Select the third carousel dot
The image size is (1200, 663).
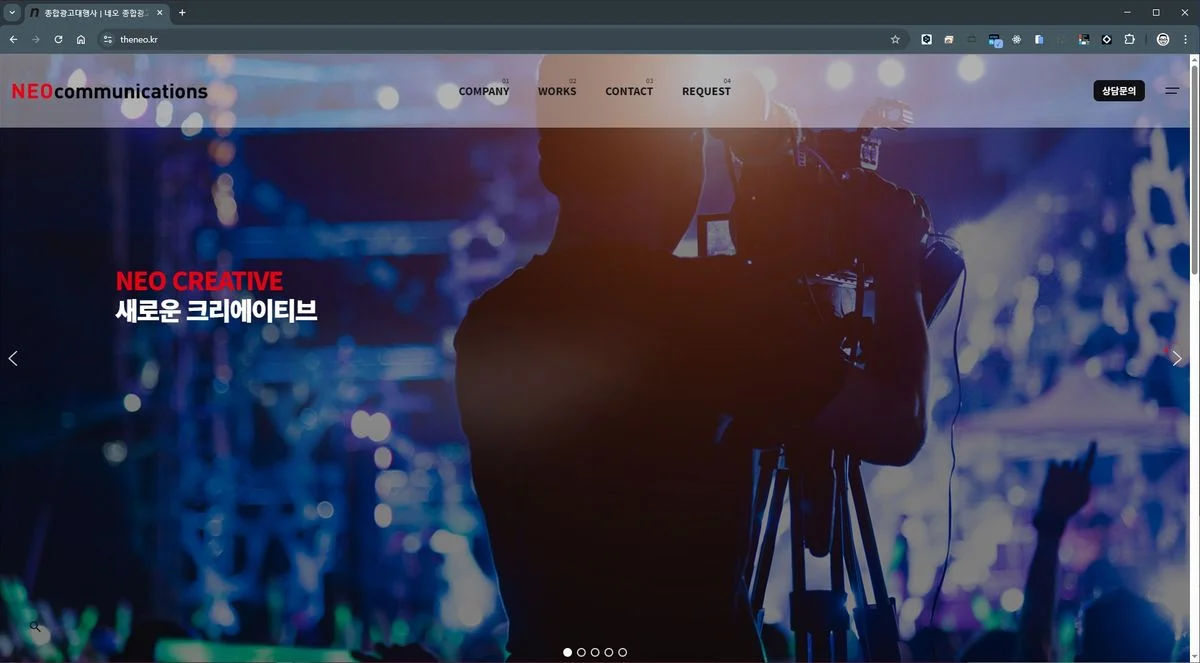tap(595, 651)
